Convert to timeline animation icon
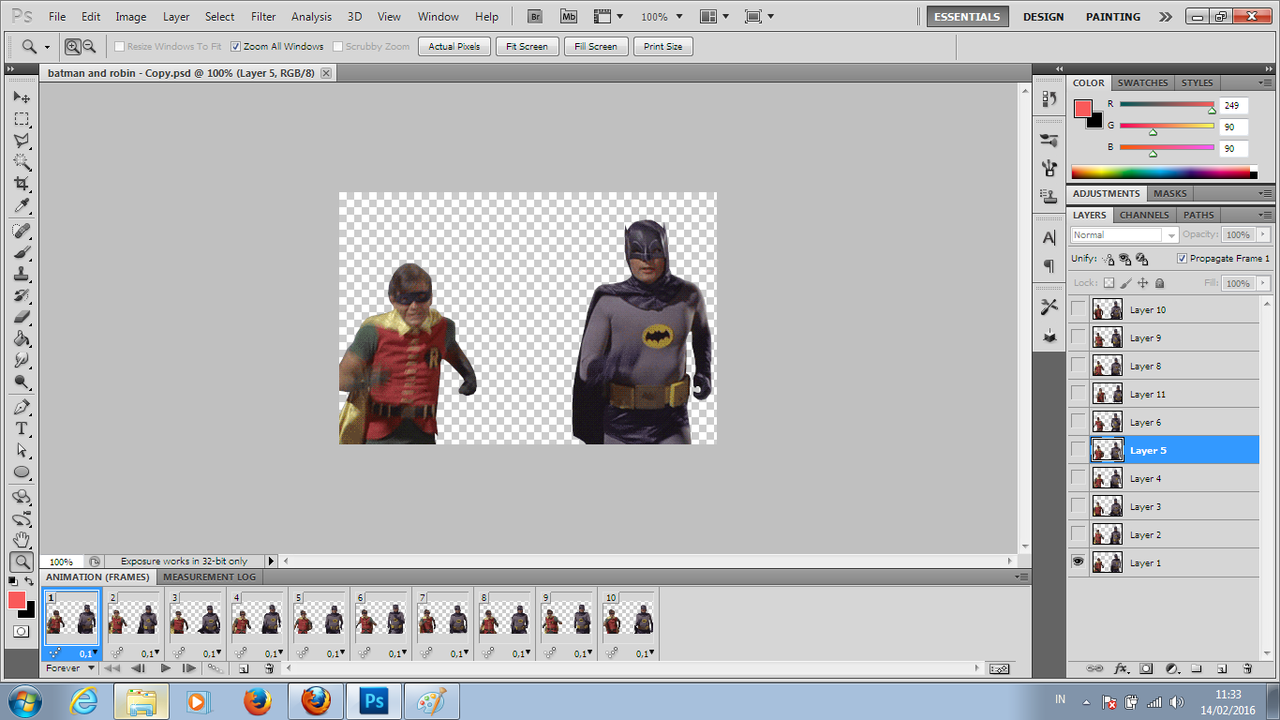This screenshot has width=1280, height=720. 998,668
